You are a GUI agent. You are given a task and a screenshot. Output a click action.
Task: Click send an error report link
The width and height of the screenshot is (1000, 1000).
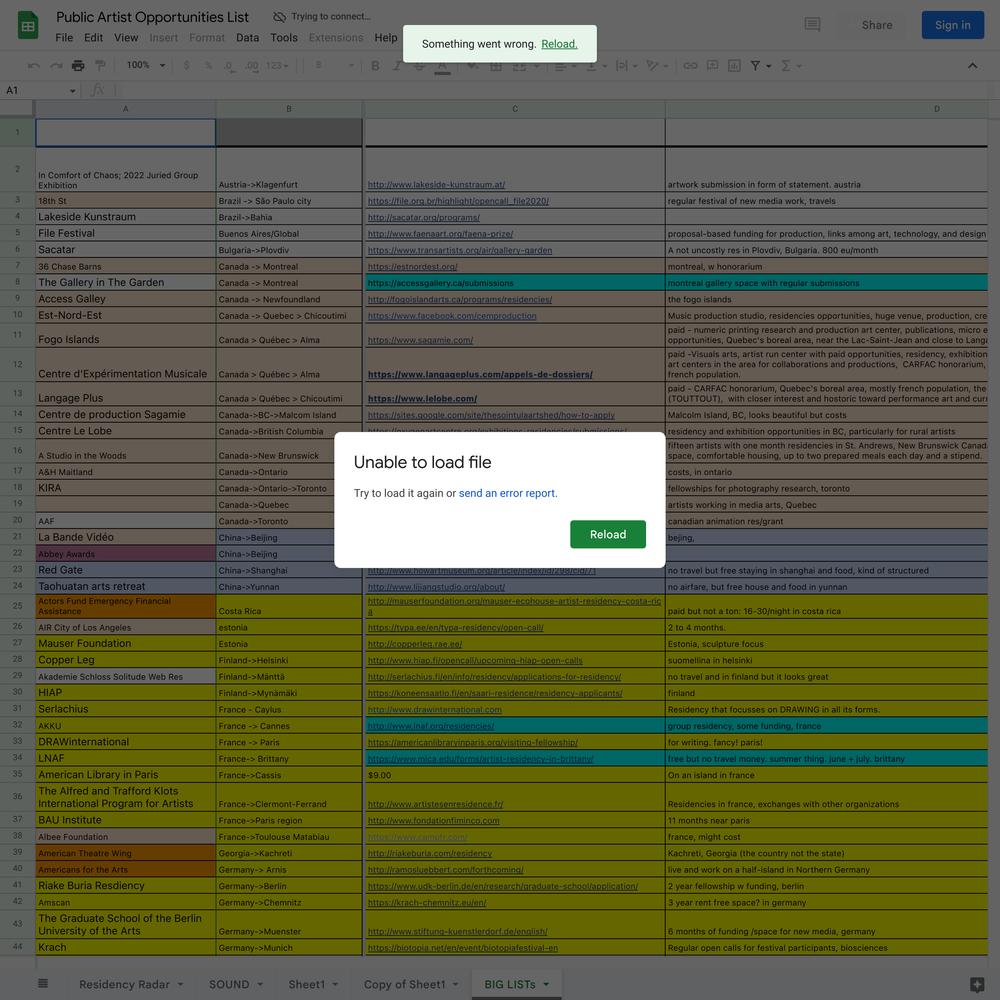click(x=507, y=493)
